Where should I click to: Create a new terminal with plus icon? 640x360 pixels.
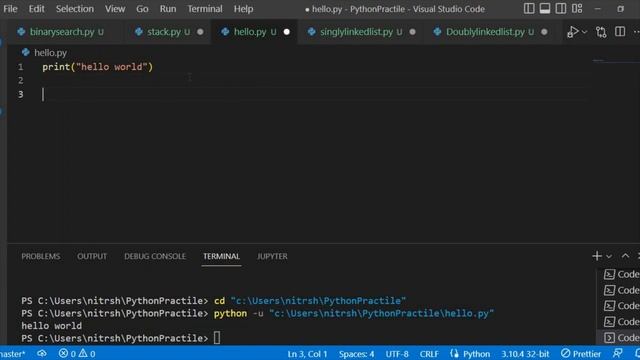tap(597, 256)
